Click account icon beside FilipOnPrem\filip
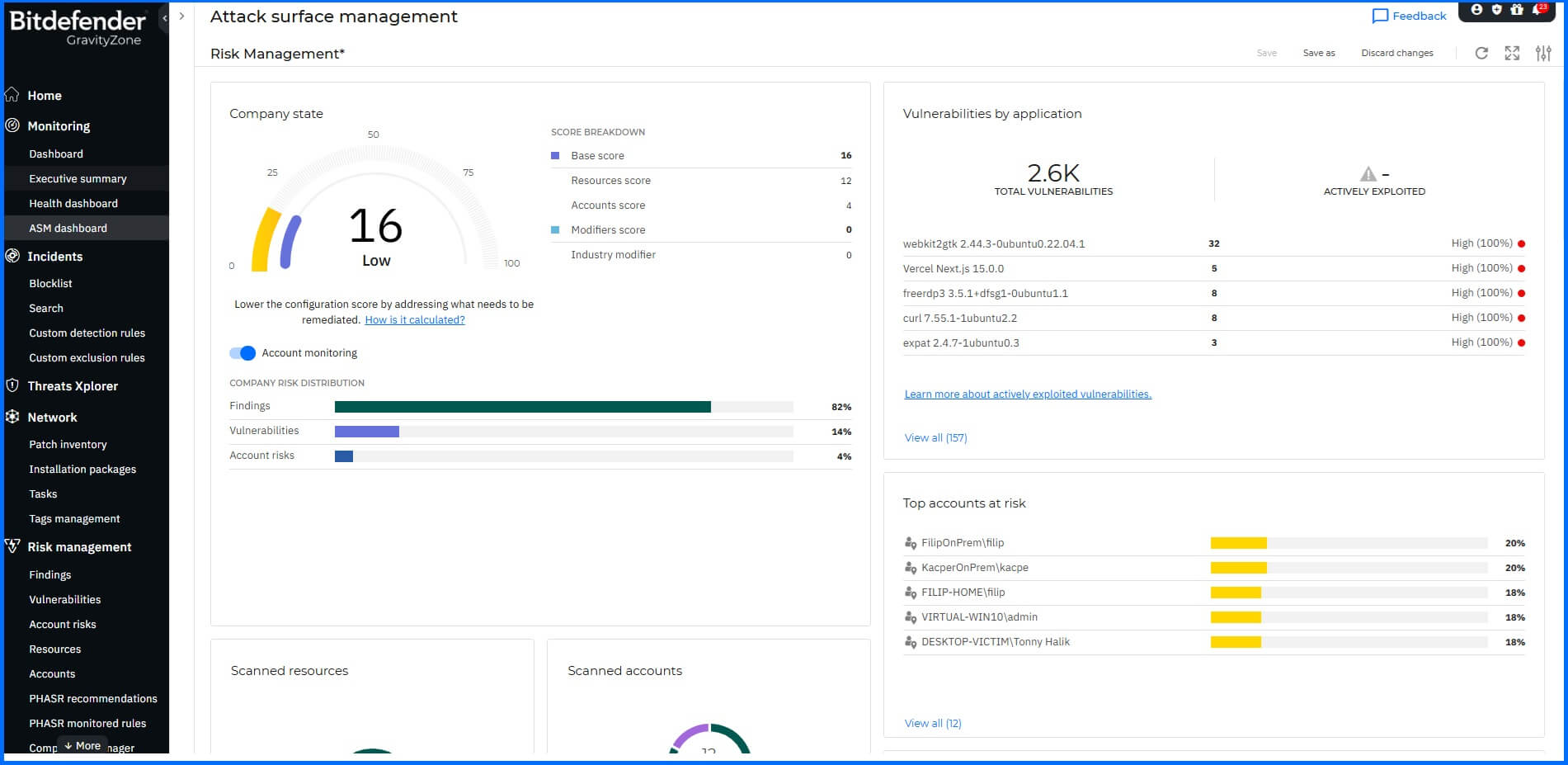Image resolution: width=1568 pixels, height=765 pixels. 911,543
